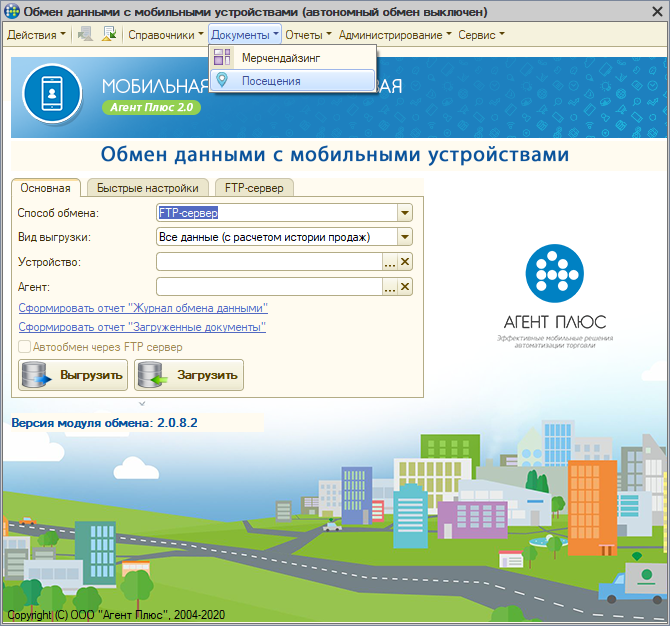Collapse the Документы menu
Screen dimensions: 670x626
coord(245,35)
